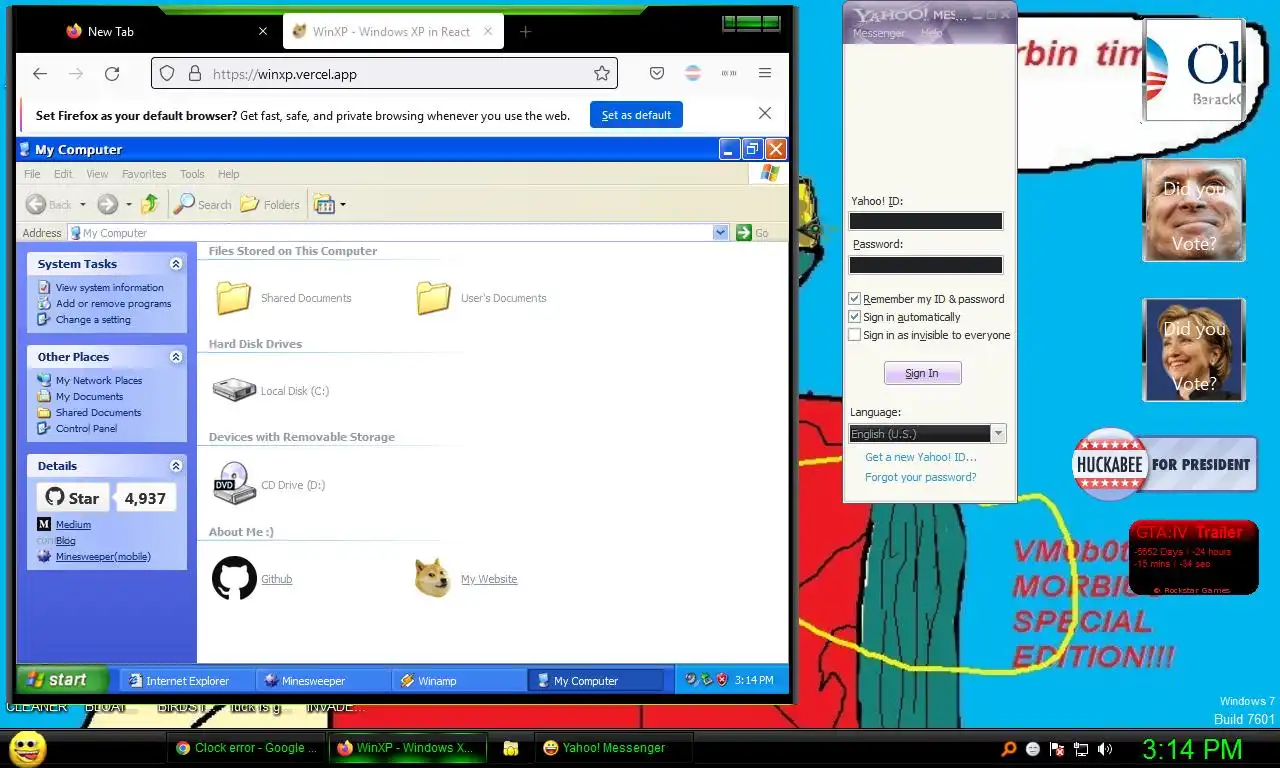The height and width of the screenshot is (768, 1280).
Task: Click the Go button beside Address bar
Action: click(752, 233)
